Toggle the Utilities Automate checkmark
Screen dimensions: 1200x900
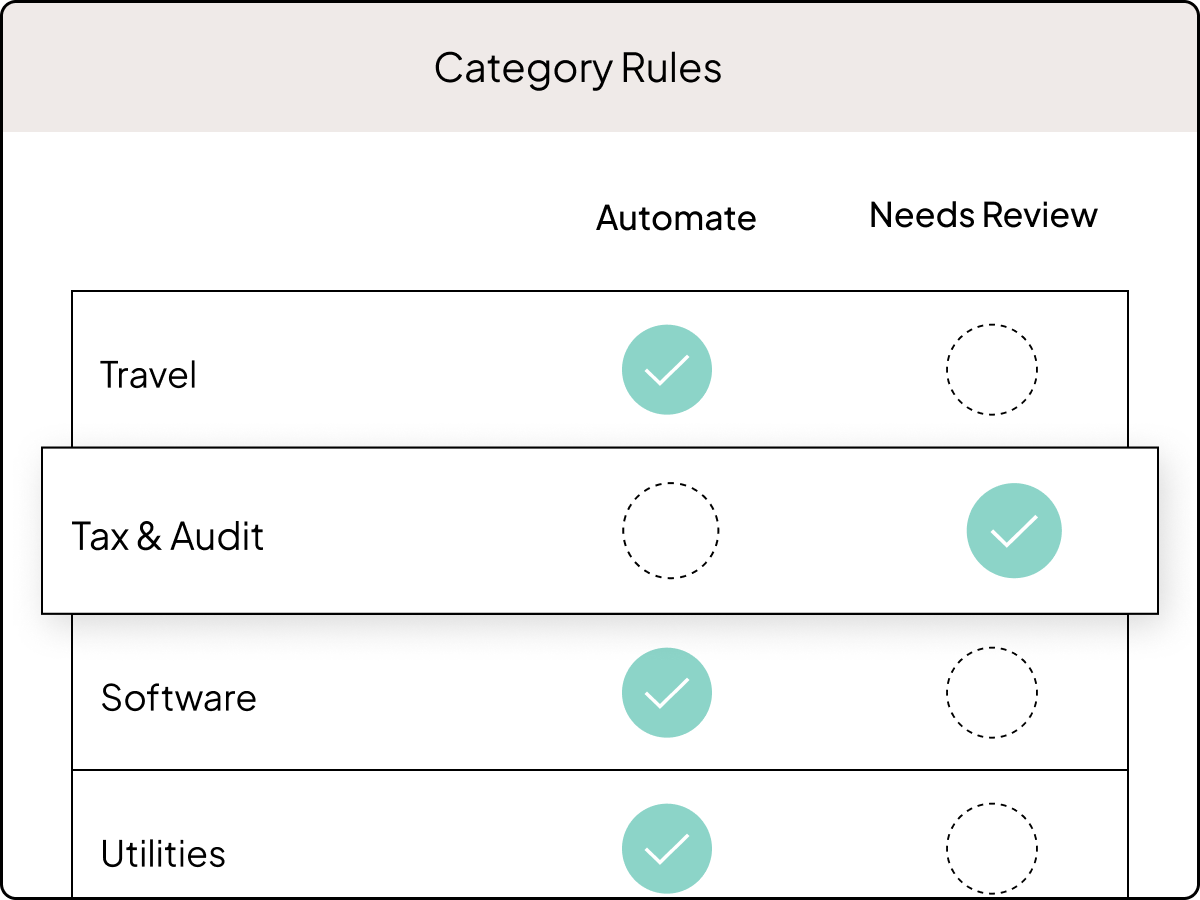(x=667, y=849)
